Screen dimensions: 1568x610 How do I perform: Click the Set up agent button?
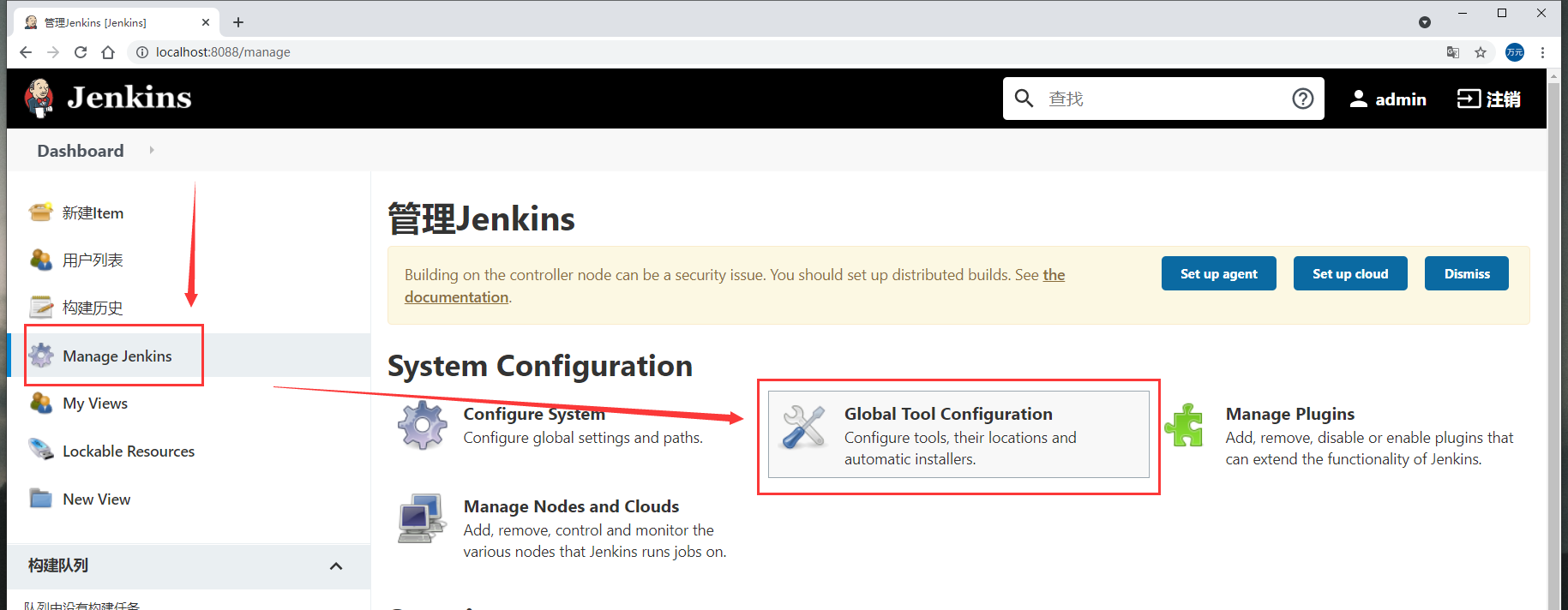pyautogui.click(x=1218, y=273)
